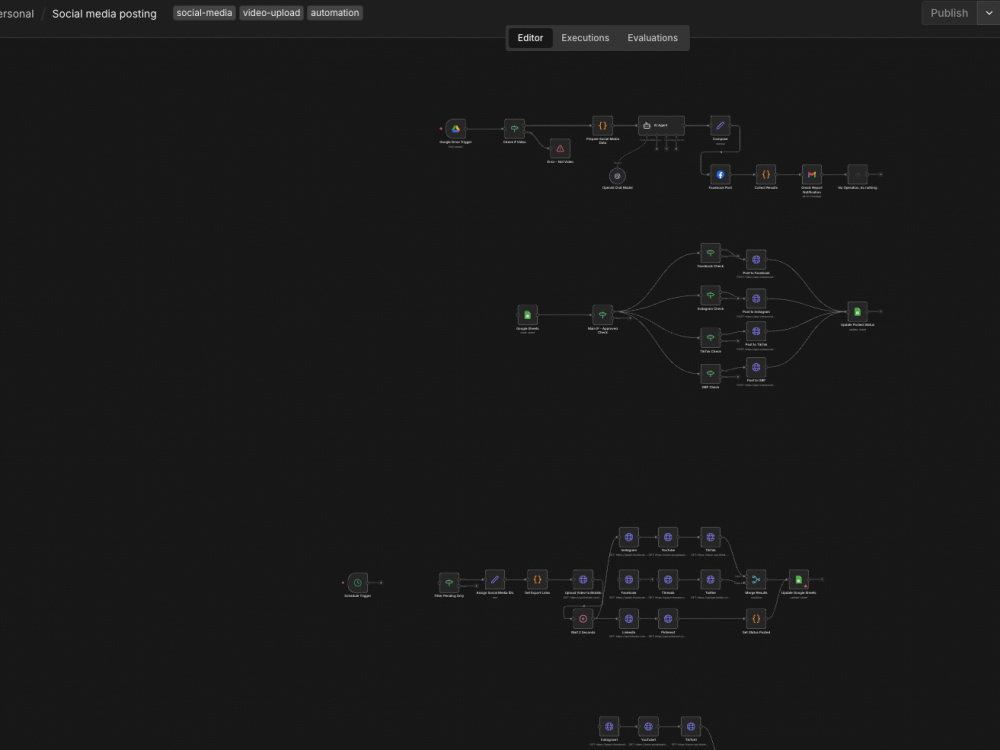Click the social-media tag
This screenshot has height=750, width=1000.
[204, 13]
